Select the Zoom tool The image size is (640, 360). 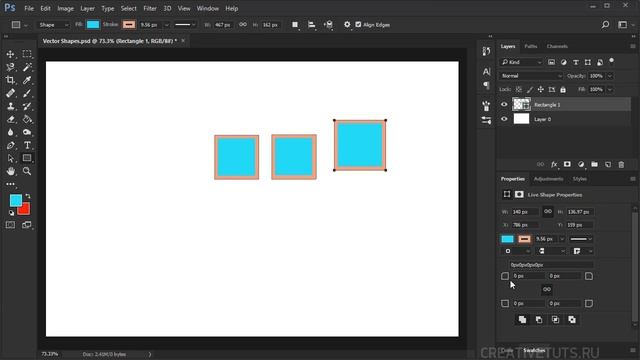tap(27, 171)
